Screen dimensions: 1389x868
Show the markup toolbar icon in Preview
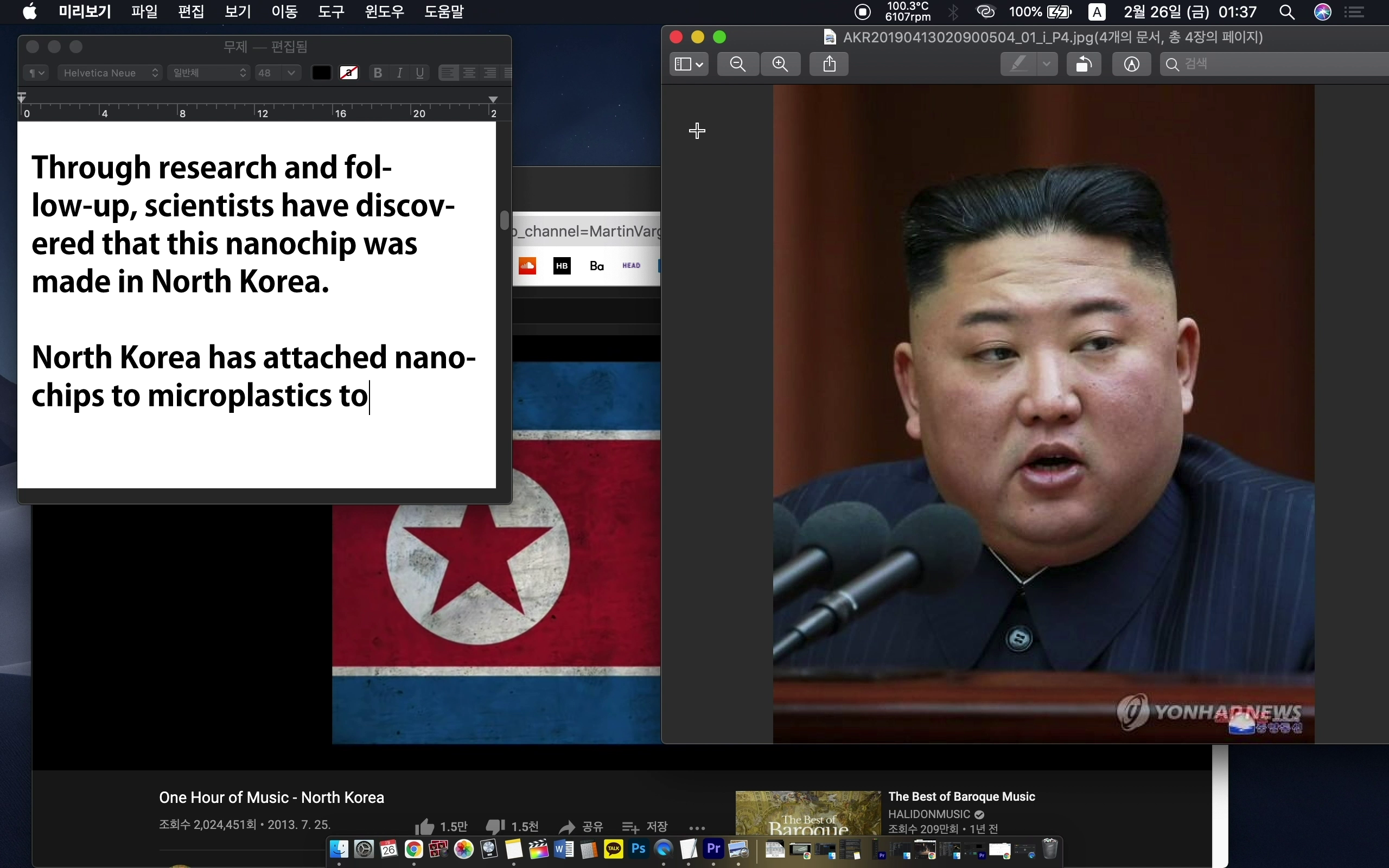pyautogui.click(x=1131, y=63)
